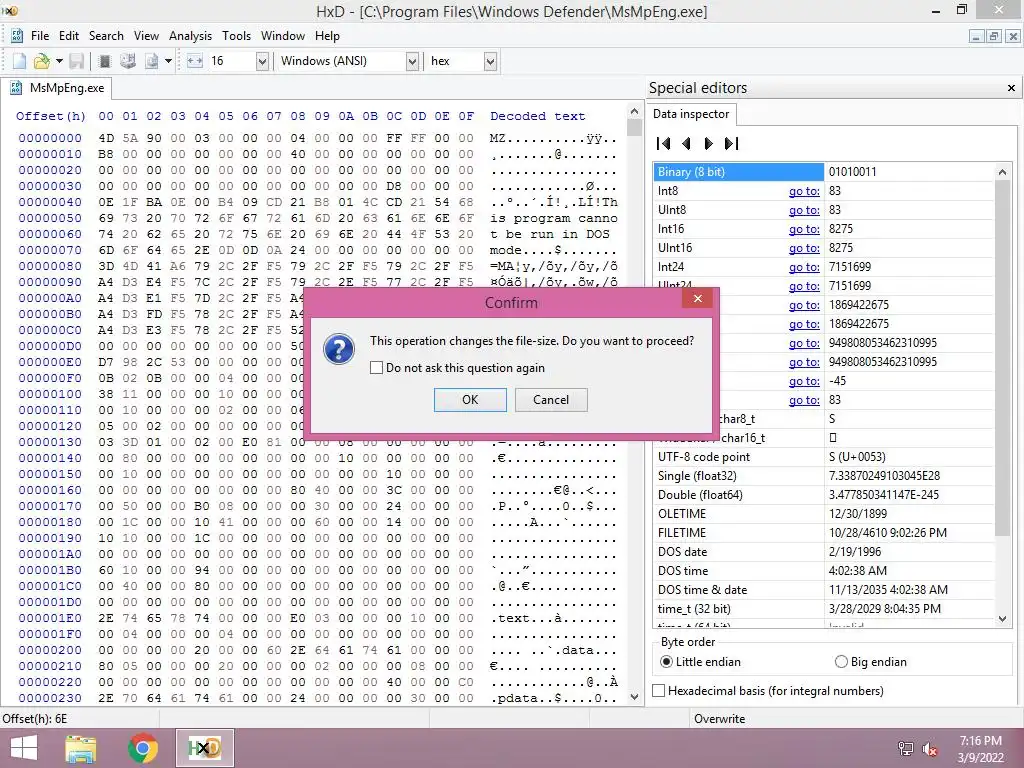Open the Analysis menu

click(190, 36)
